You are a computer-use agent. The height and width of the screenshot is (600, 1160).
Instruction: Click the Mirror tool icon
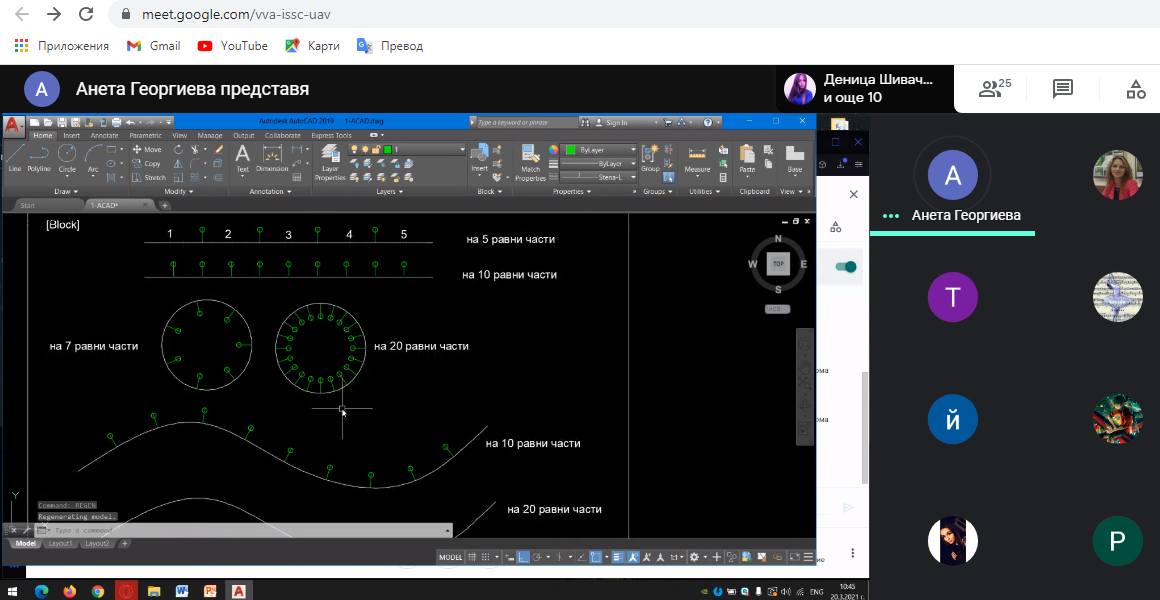pos(178,164)
